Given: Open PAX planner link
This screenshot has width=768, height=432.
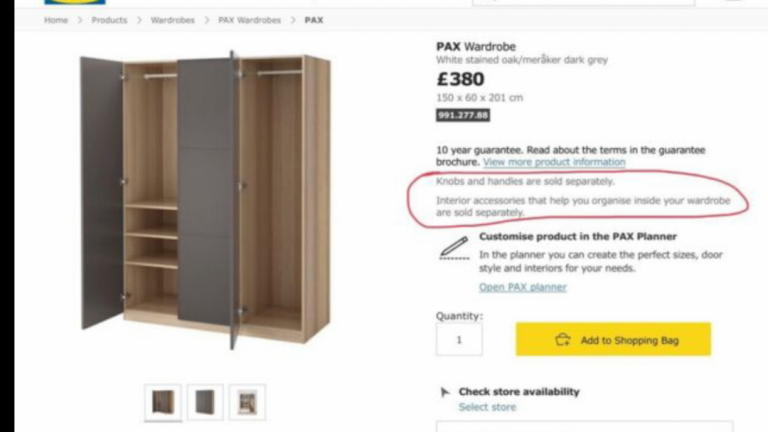Looking at the screenshot, I should click(522, 287).
